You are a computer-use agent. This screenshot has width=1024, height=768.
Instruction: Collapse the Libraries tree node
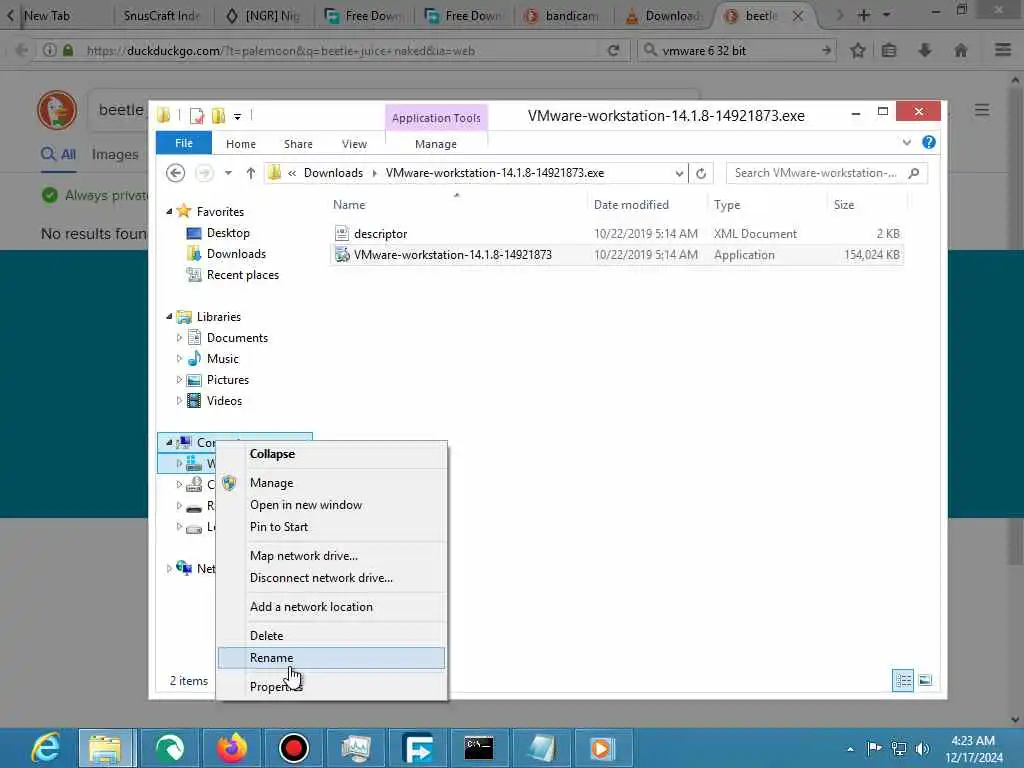click(x=169, y=316)
